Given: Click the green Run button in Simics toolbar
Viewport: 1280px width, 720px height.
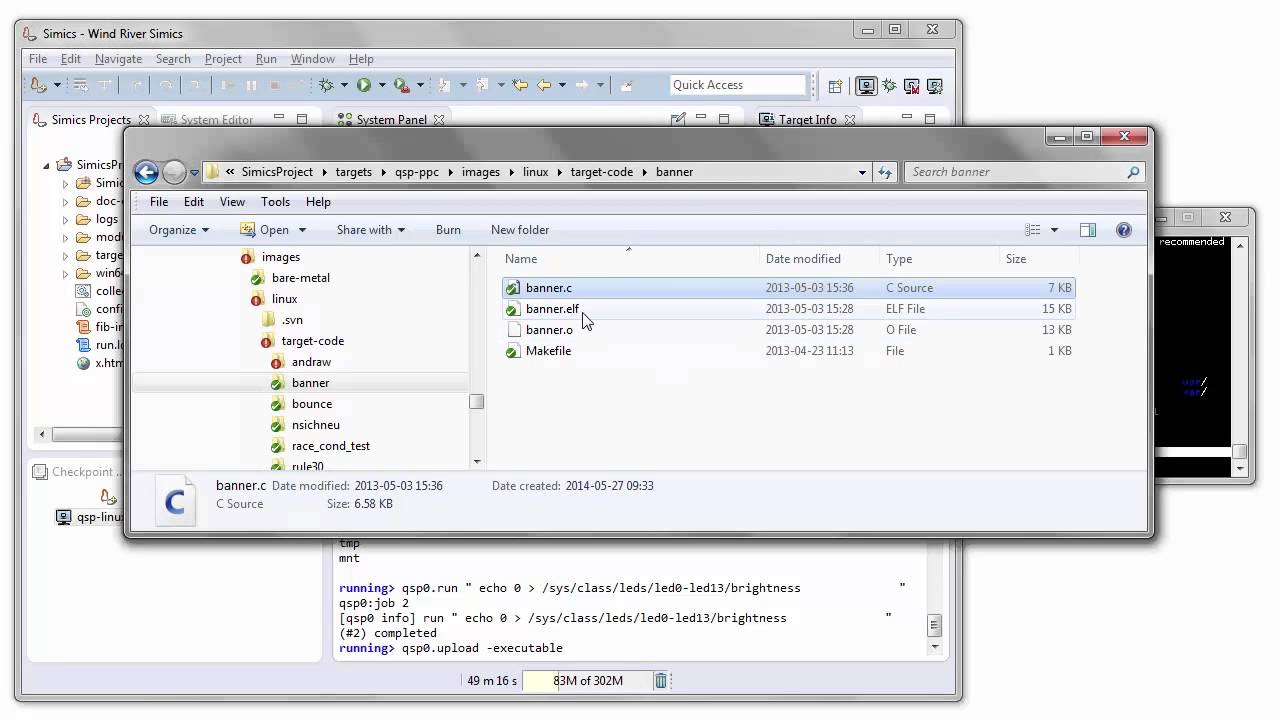Looking at the screenshot, I should (x=364, y=86).
